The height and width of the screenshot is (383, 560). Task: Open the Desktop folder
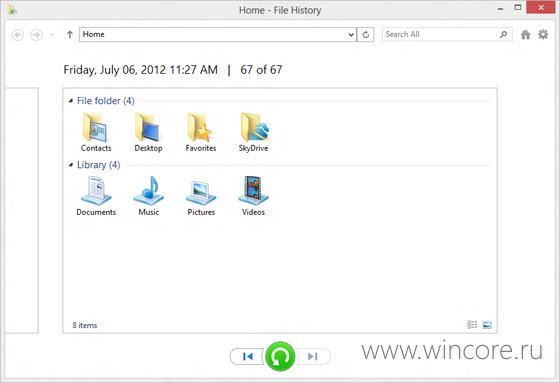(148, 132)
